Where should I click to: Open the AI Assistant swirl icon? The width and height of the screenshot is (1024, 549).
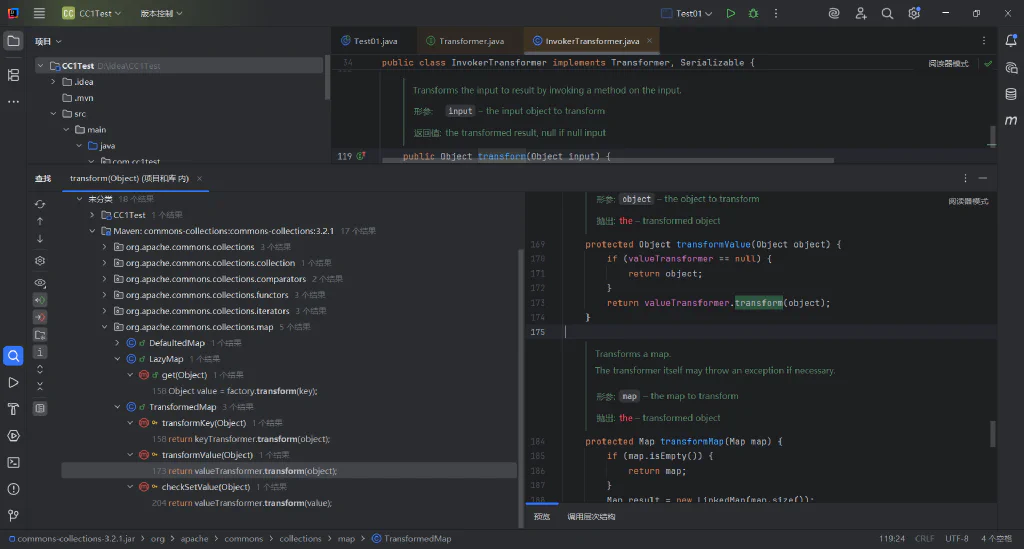tap(834, 13)
